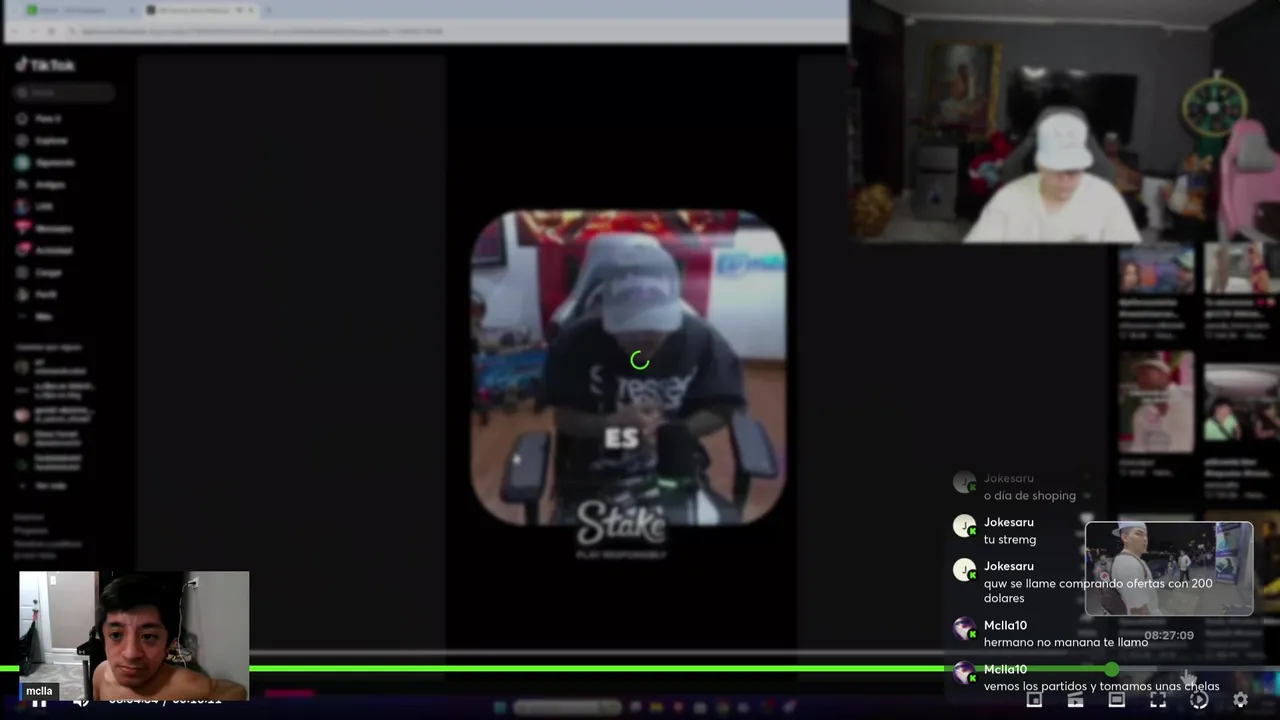Click the Perfil icon in TikTok sidebar

click(x=23, y=294)
